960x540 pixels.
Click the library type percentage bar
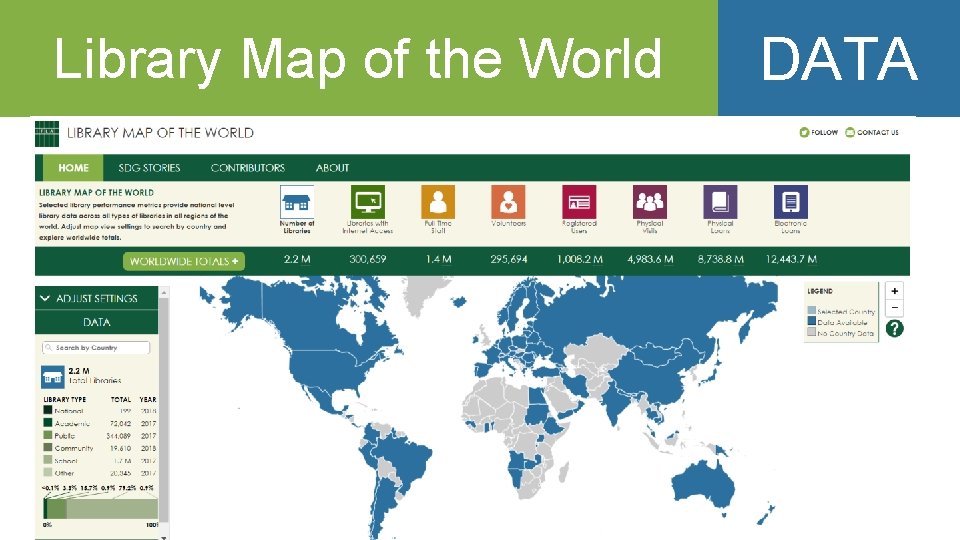pyautogui.click(x=100, y=508)
